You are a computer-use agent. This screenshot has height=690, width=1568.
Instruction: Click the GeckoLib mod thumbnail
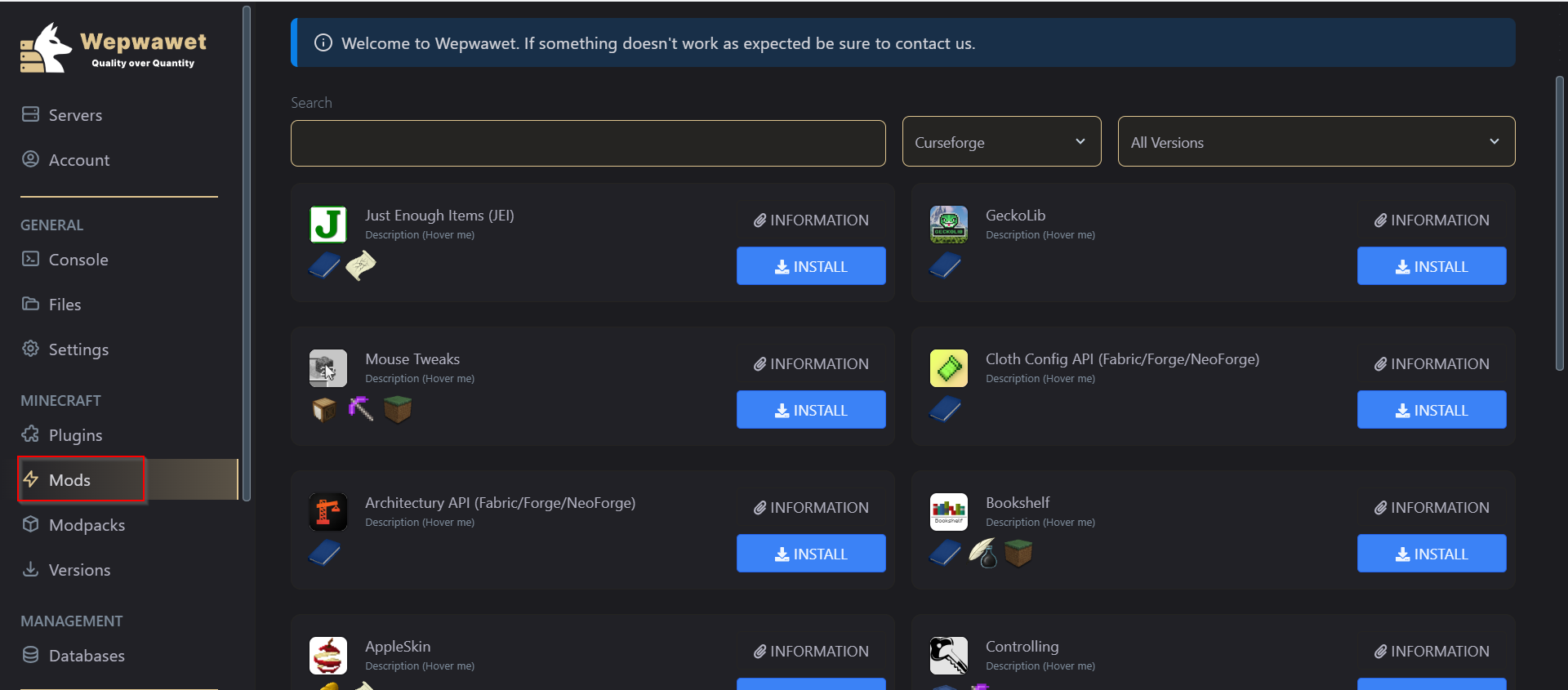click(949, 225)
